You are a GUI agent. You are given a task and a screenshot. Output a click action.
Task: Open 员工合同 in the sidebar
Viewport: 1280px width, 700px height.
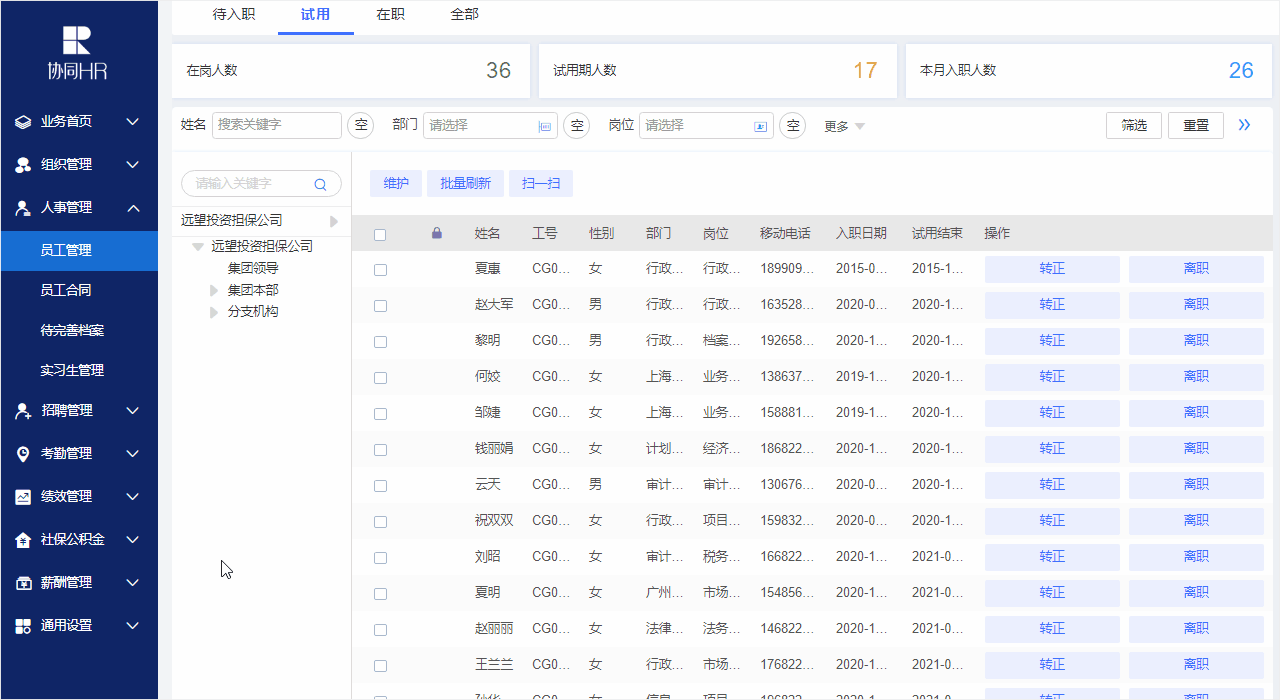79,290
